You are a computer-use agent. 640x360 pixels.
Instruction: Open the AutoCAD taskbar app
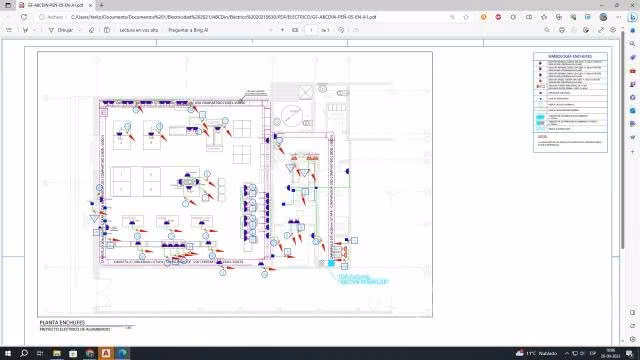click(x=106, y=353)
